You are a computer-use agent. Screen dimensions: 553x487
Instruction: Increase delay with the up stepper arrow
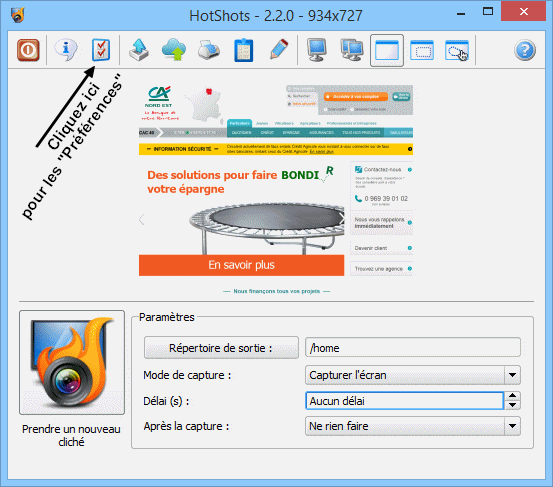(x=512, y=396)
